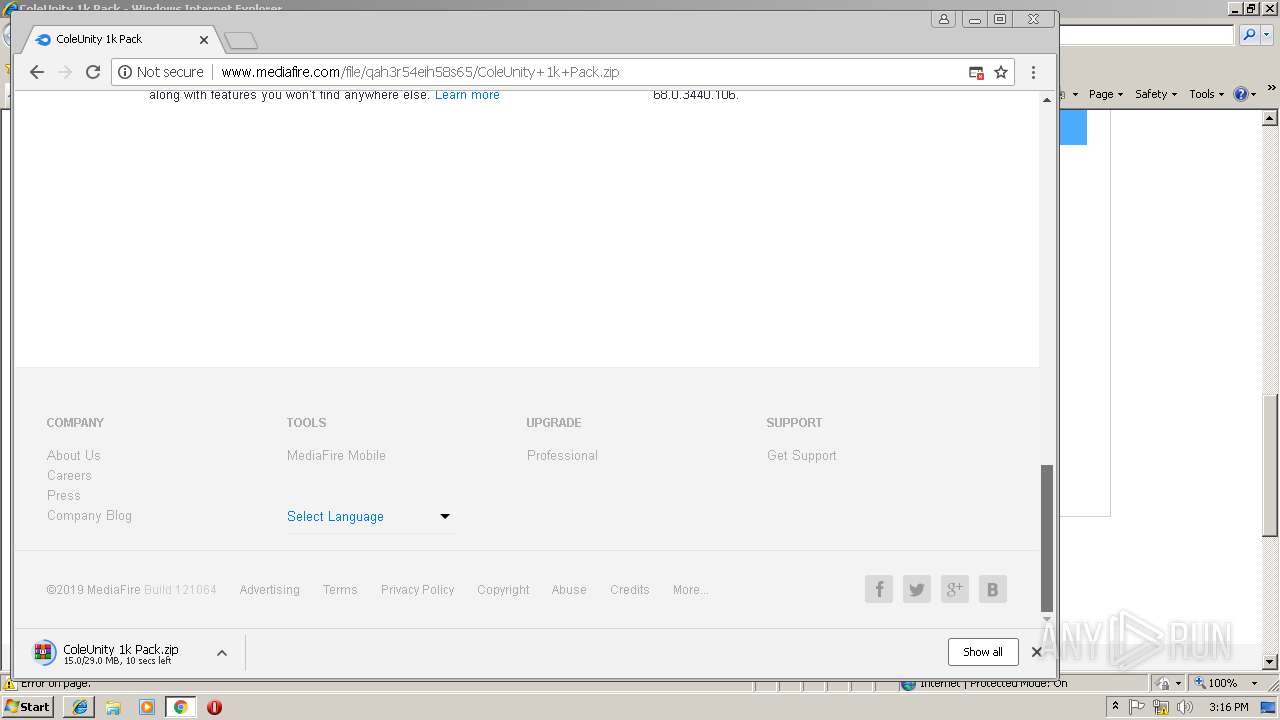
Task: Expand the Internet Explorer Safety menu
Action: click(x=1156, y=94)
